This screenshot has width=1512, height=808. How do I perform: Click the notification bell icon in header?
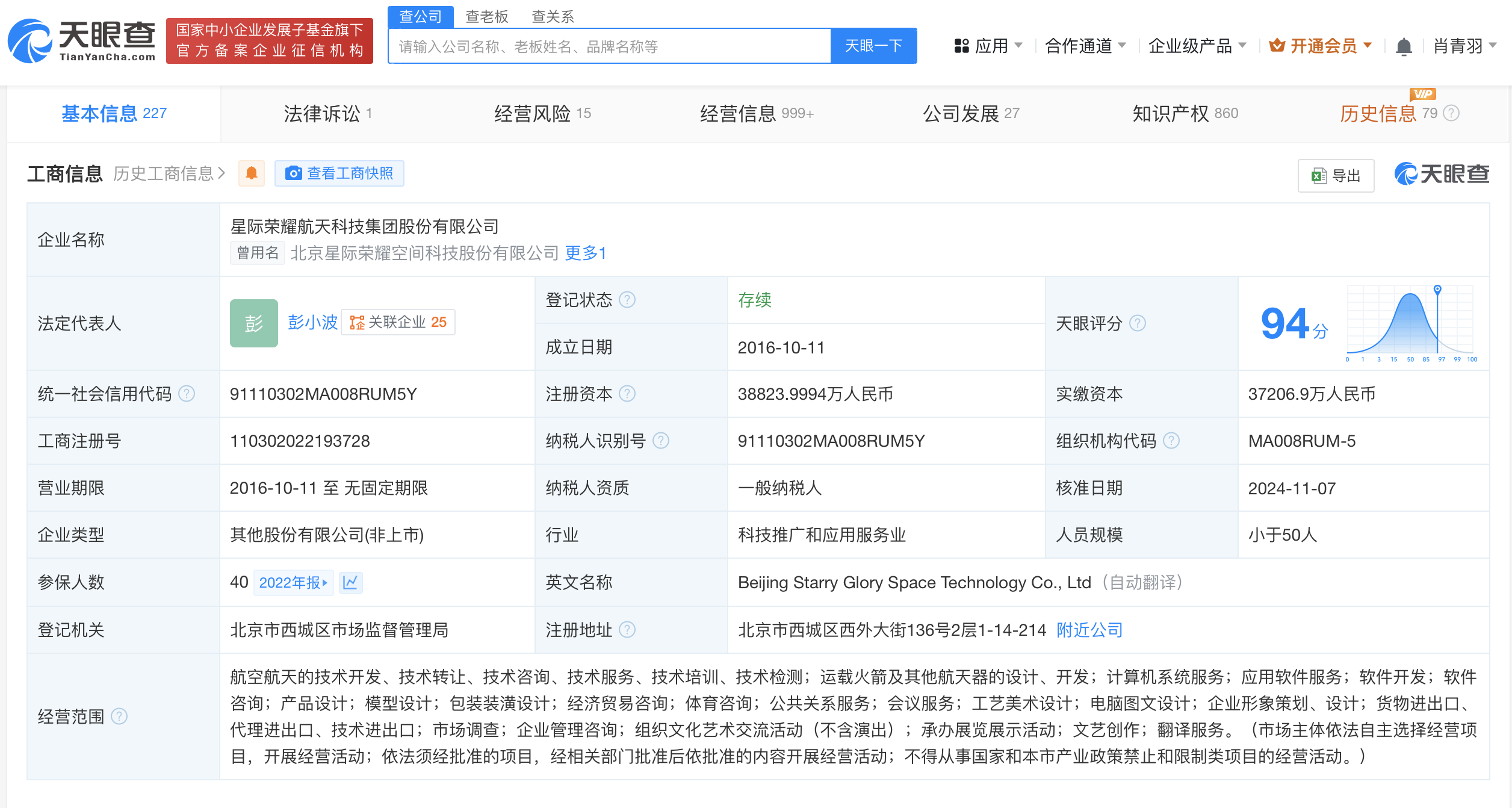[x=1404, y=46]
